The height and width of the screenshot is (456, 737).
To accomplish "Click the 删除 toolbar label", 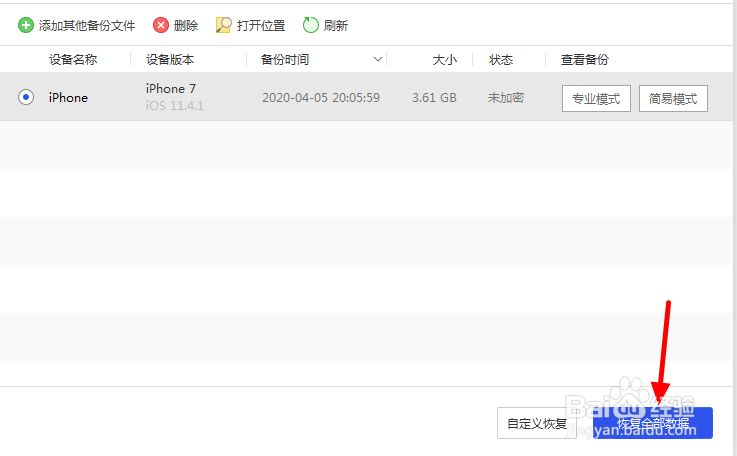I will (186, 25).
